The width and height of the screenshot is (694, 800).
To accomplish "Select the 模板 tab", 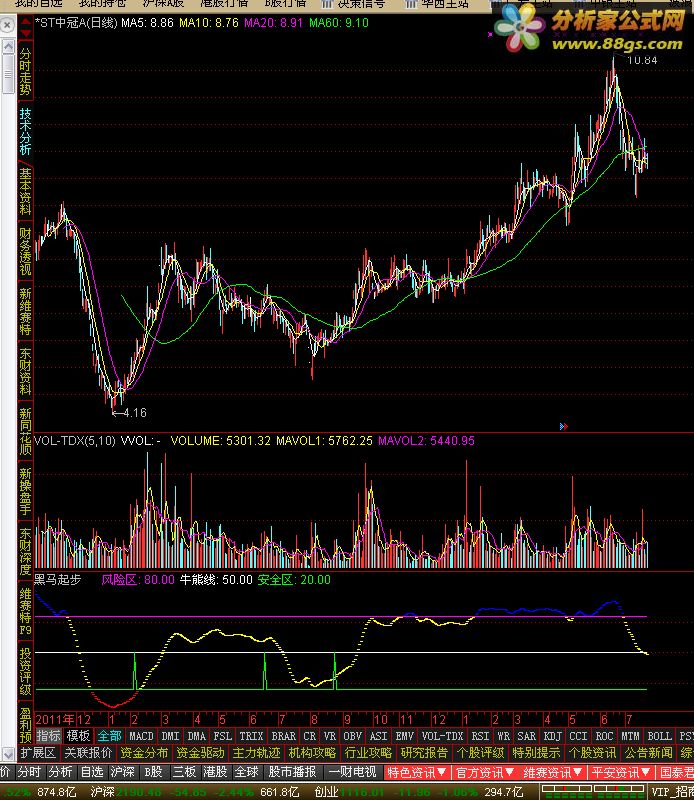I will click(79, 736).
